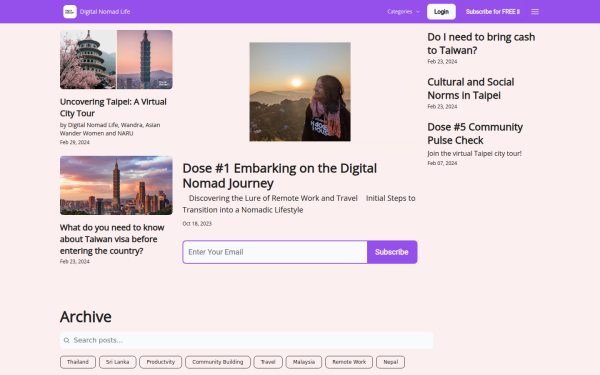
Task: Open the Taiwan visa article title
Action: [x=112, y=239]
